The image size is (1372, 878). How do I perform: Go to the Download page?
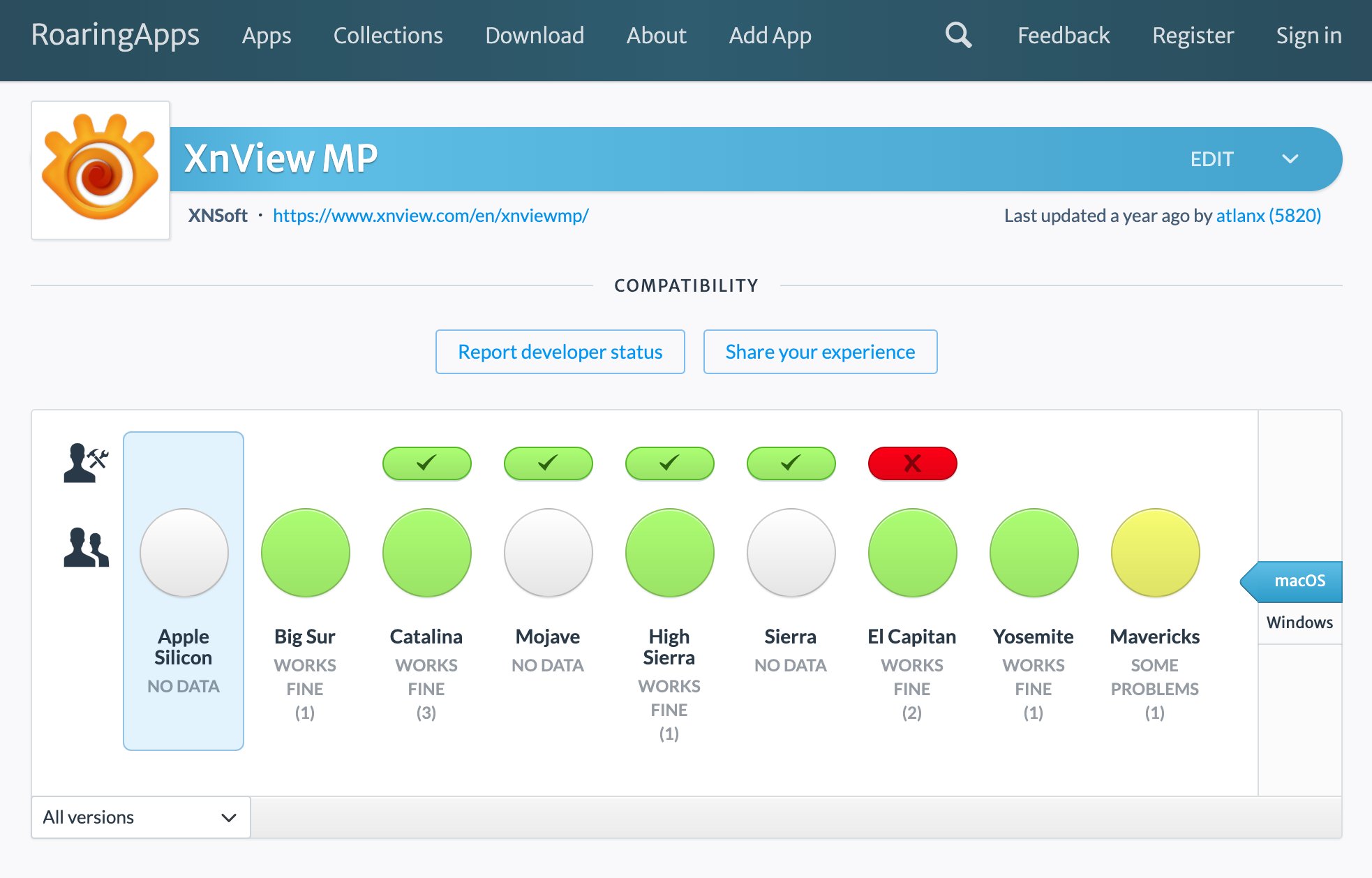[x=535, y=36]
